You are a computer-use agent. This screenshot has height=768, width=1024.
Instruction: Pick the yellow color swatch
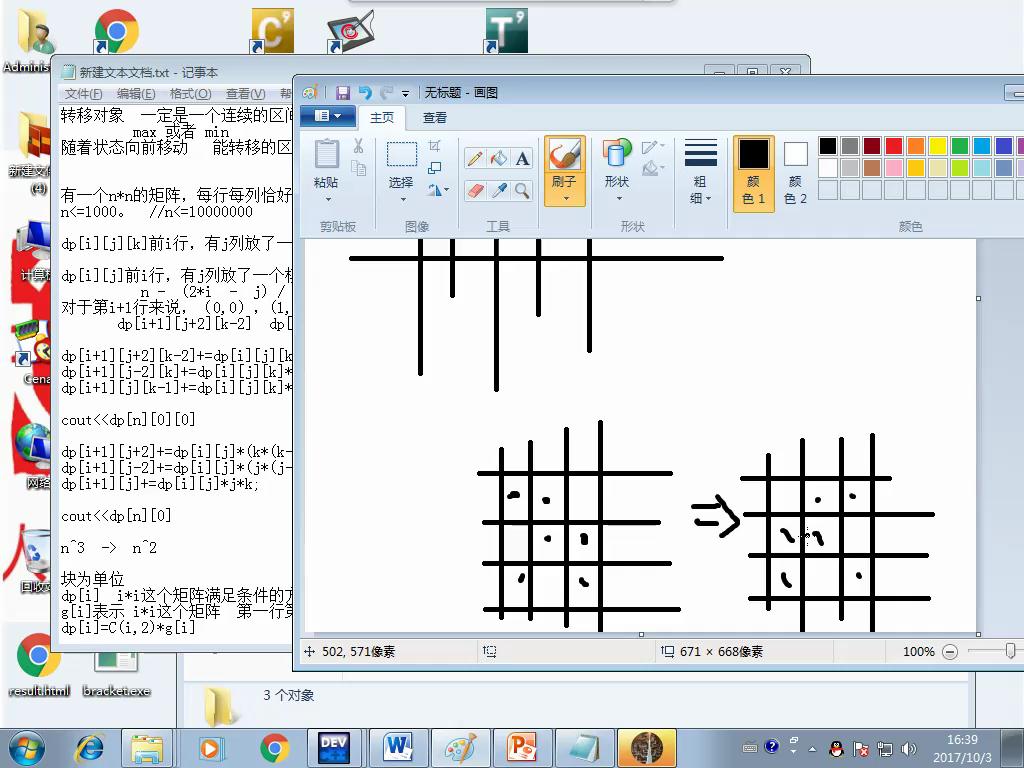tap(938, 146)
